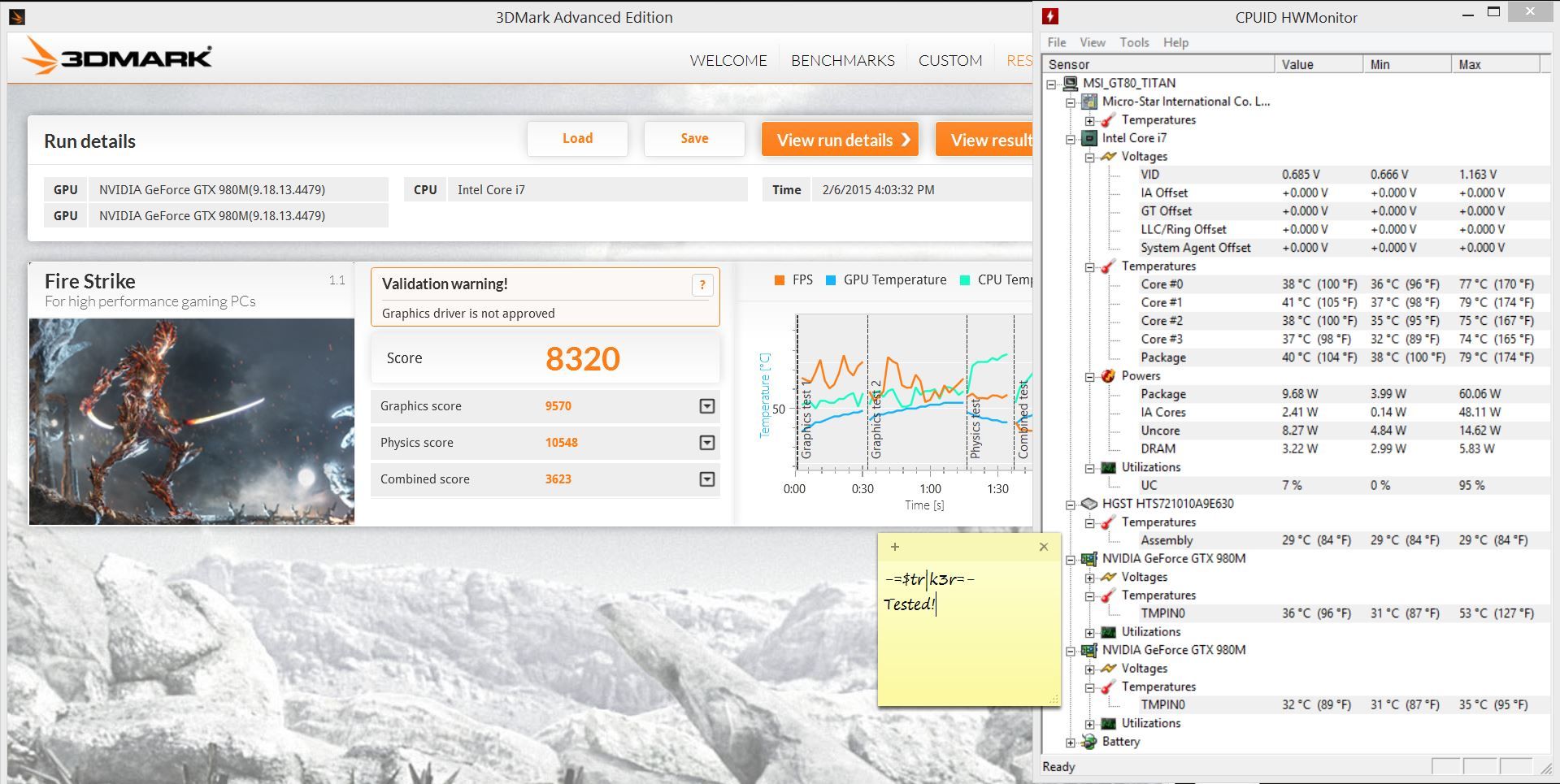This screenshot has height=784, width=1560.
Task: Add a new sticky note with plus icon
Action: 894,547
